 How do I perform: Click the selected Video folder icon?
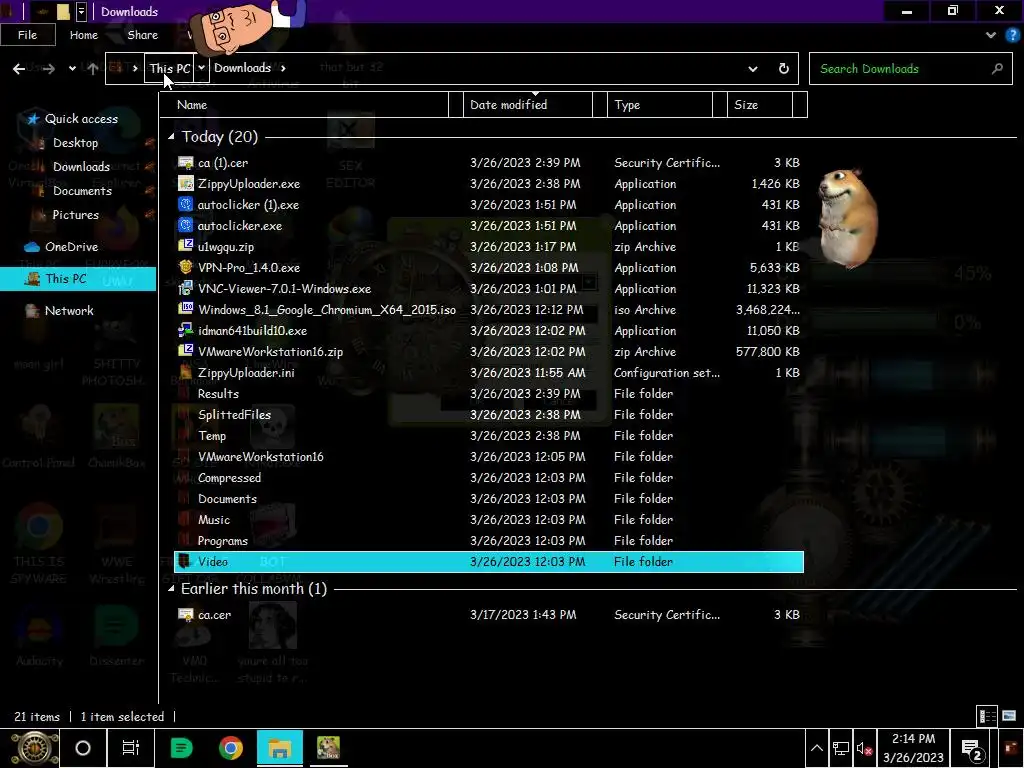point(185,562)
